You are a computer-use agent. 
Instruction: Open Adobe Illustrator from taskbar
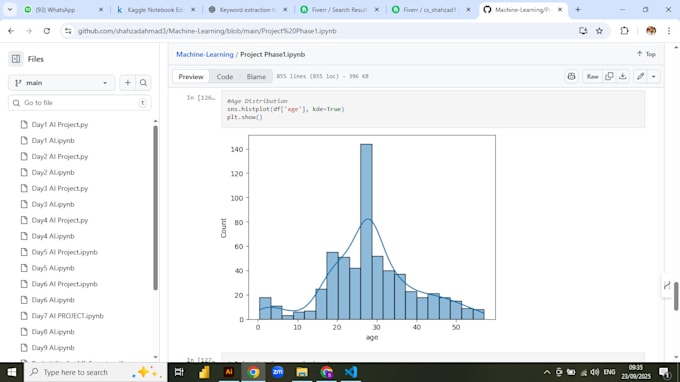tap(229, 372)
